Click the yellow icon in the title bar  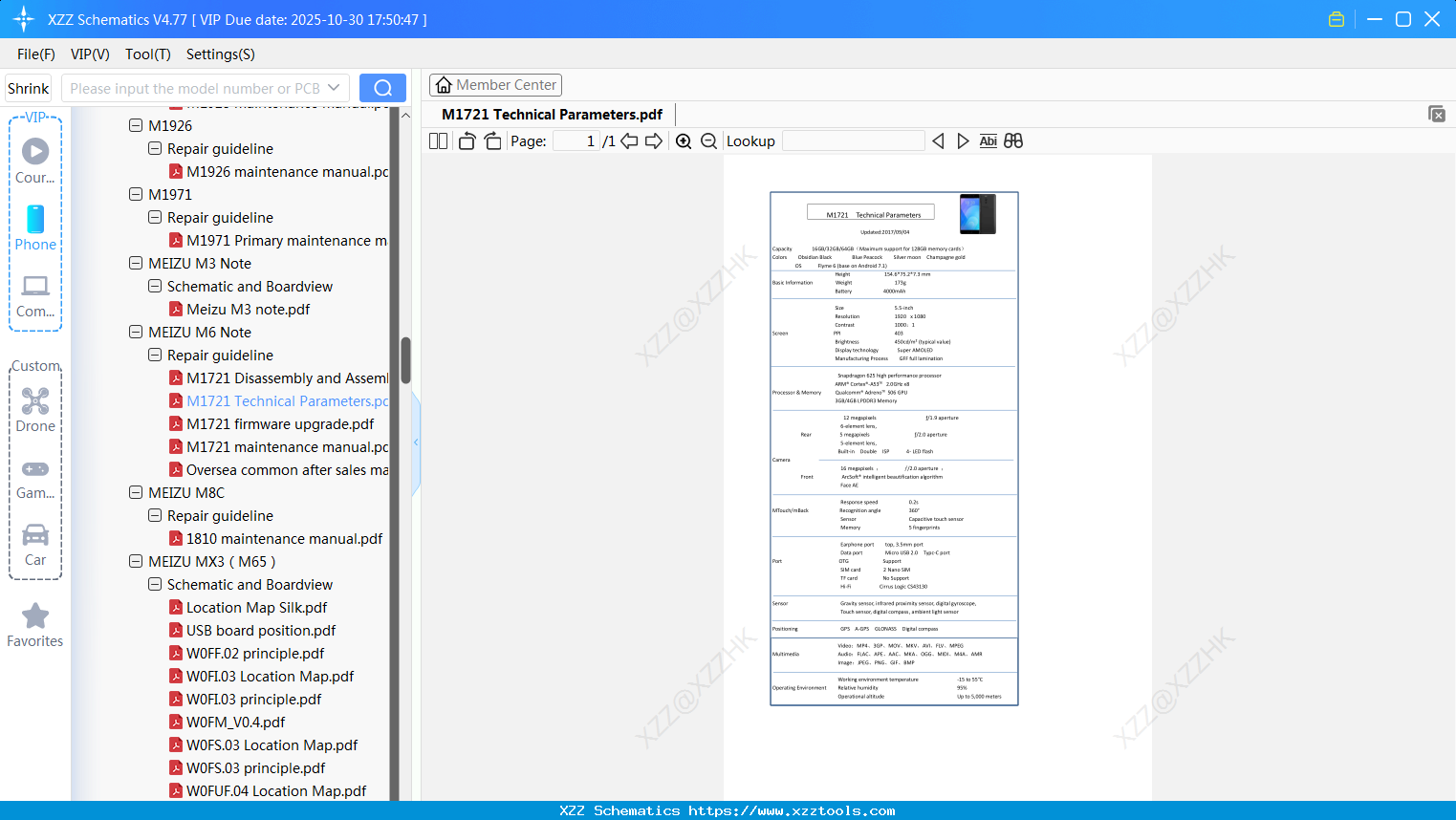pyautogui.click(x=1336, y=19)
